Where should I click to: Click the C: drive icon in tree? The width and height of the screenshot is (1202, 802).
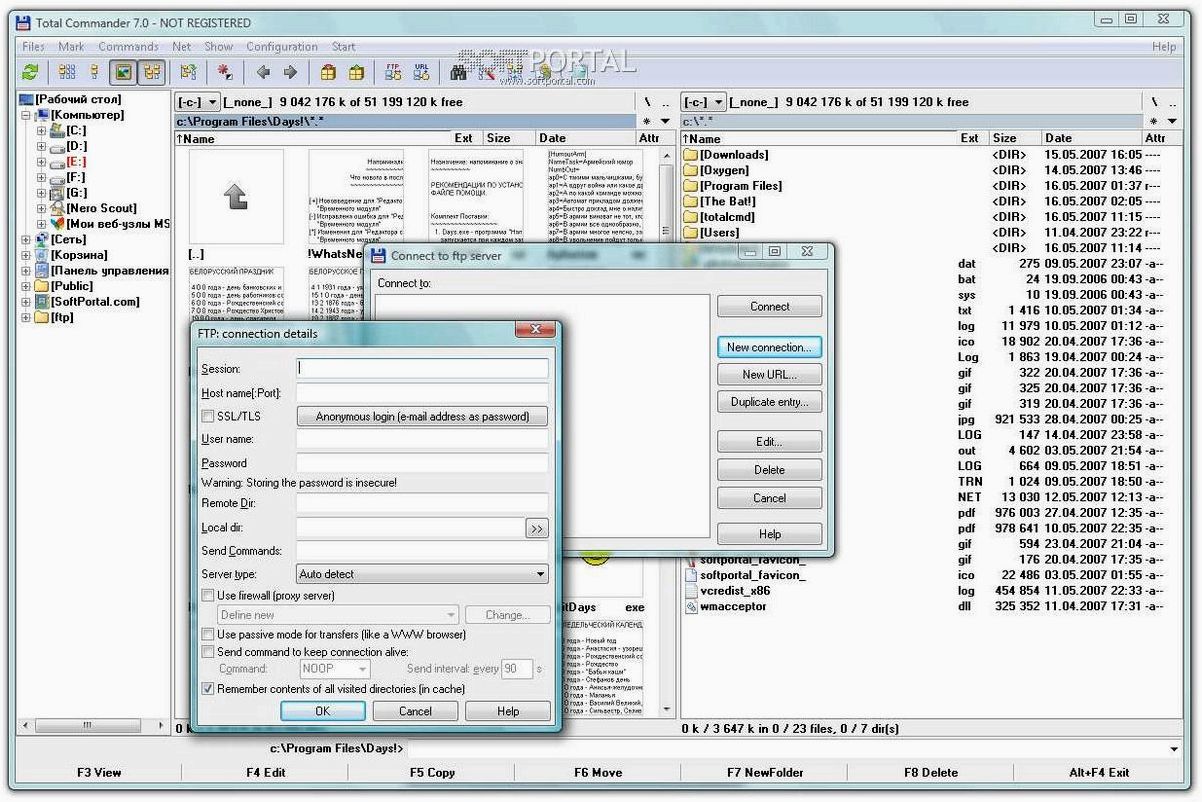[56, 130]
